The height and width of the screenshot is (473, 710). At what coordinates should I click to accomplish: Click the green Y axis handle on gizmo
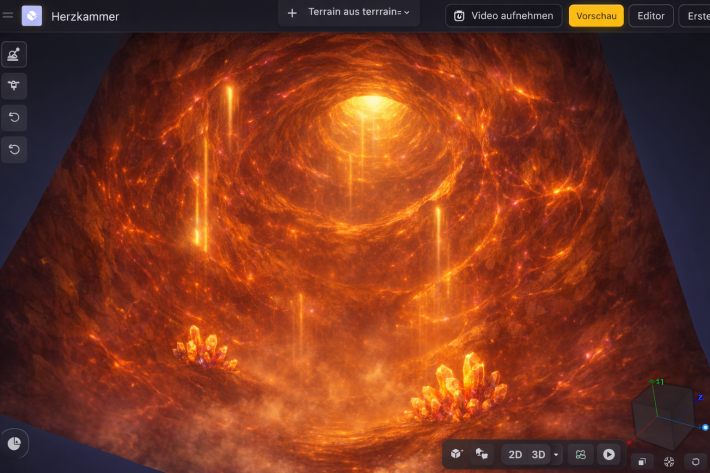tap(653, 382)
